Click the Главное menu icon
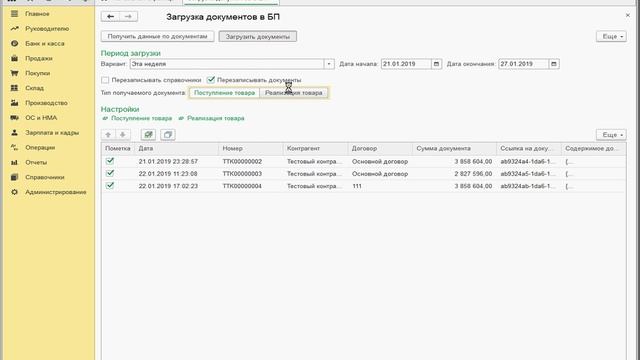 [x=14, y=14]
